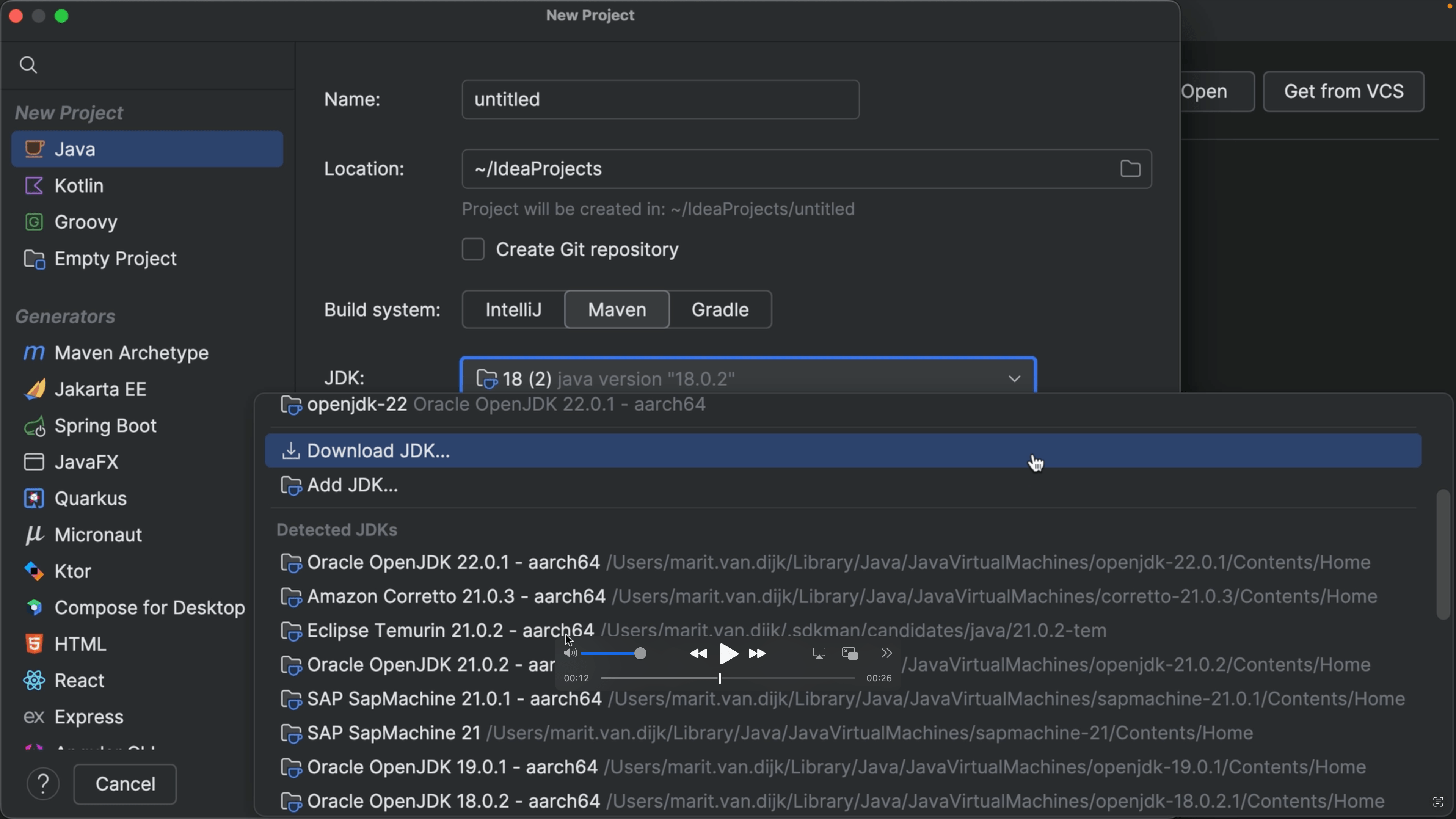The image size is (1456, 819).
Task: Click the Java coffee cup icon
Action: click(34, 149)
